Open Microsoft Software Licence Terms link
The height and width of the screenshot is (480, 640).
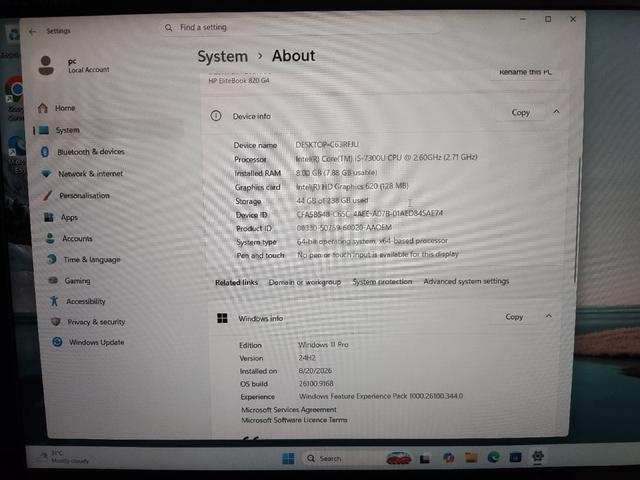pyautogui.click(x=294, y=420)
